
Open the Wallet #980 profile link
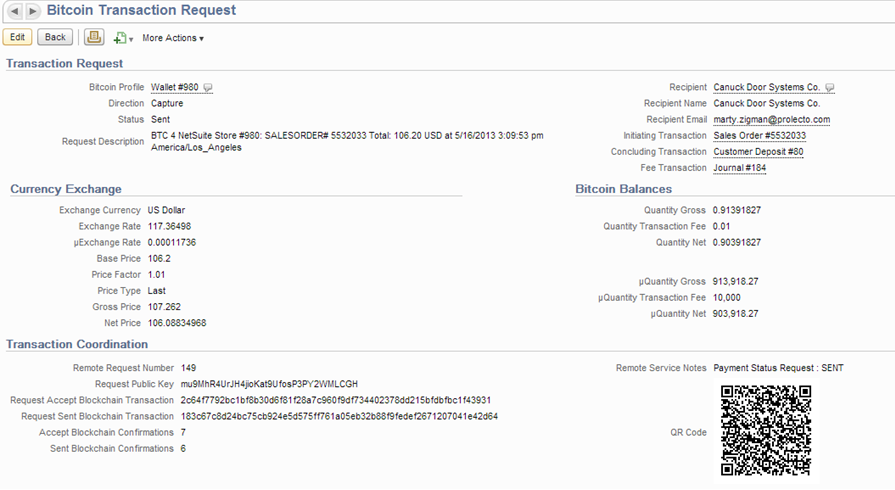click(x=175, y=87)
